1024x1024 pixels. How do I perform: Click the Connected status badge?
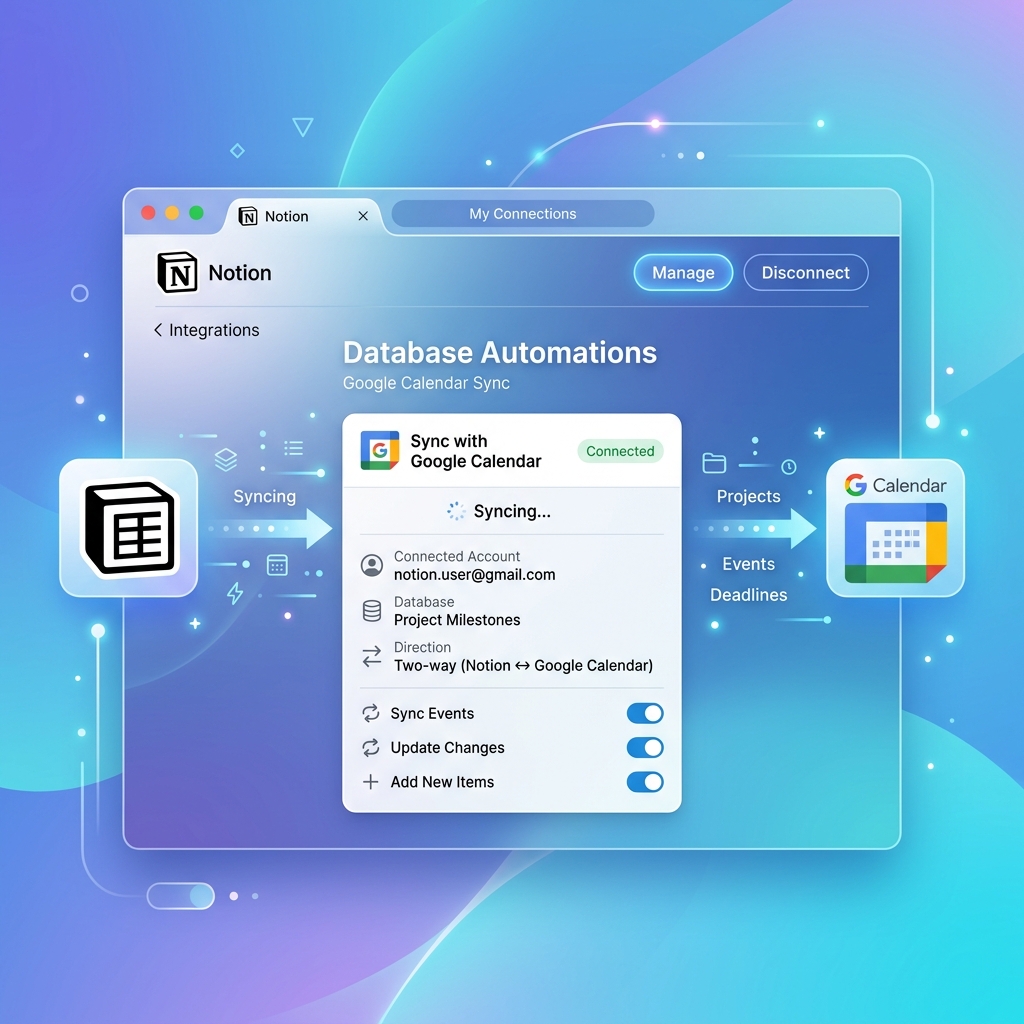620,451
